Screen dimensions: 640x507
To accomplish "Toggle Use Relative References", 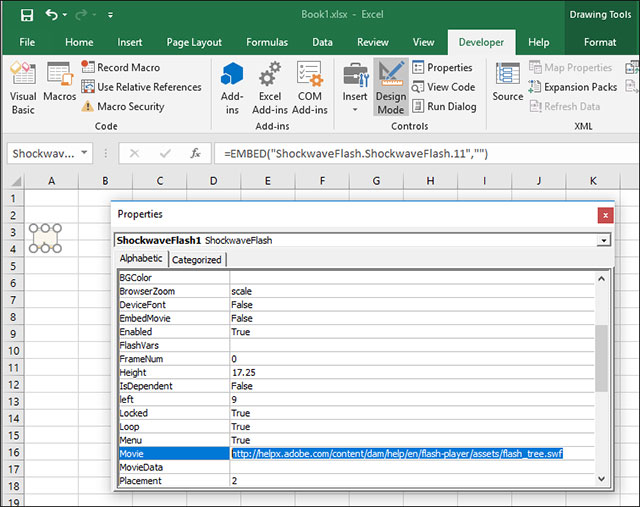I will coord(141,87).
